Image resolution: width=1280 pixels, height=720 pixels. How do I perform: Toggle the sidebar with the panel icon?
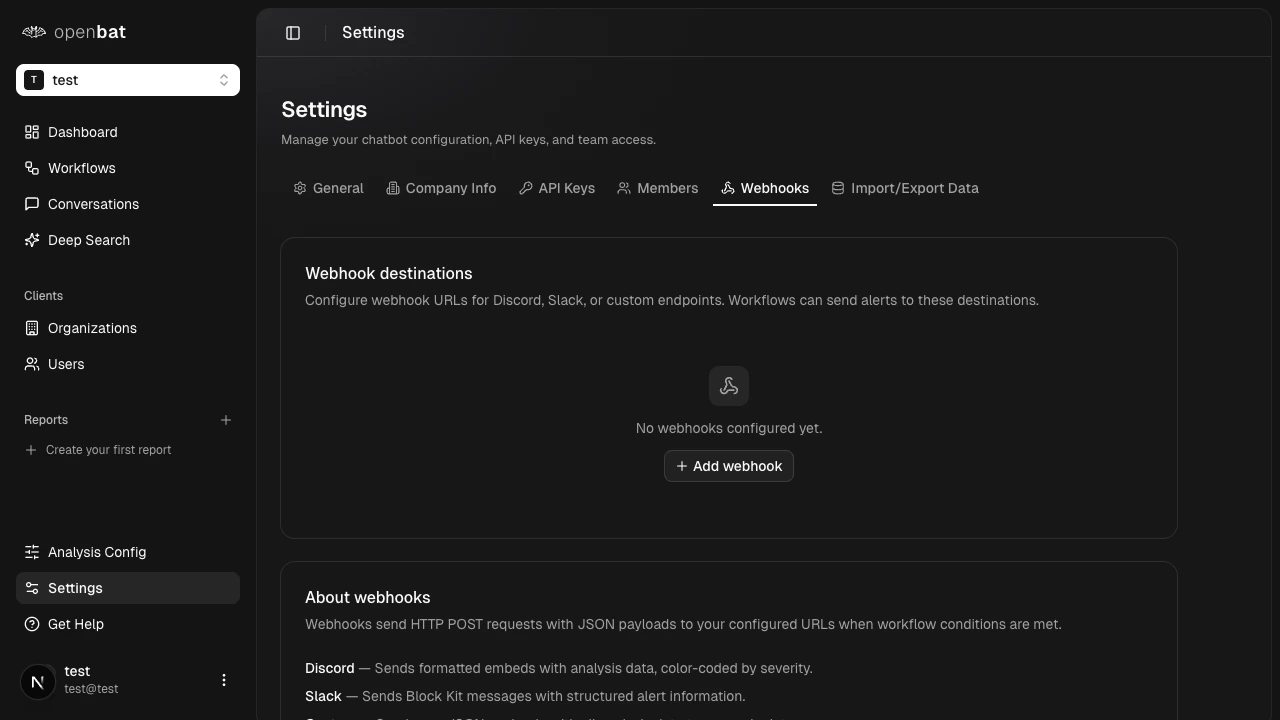click(293, 32)
